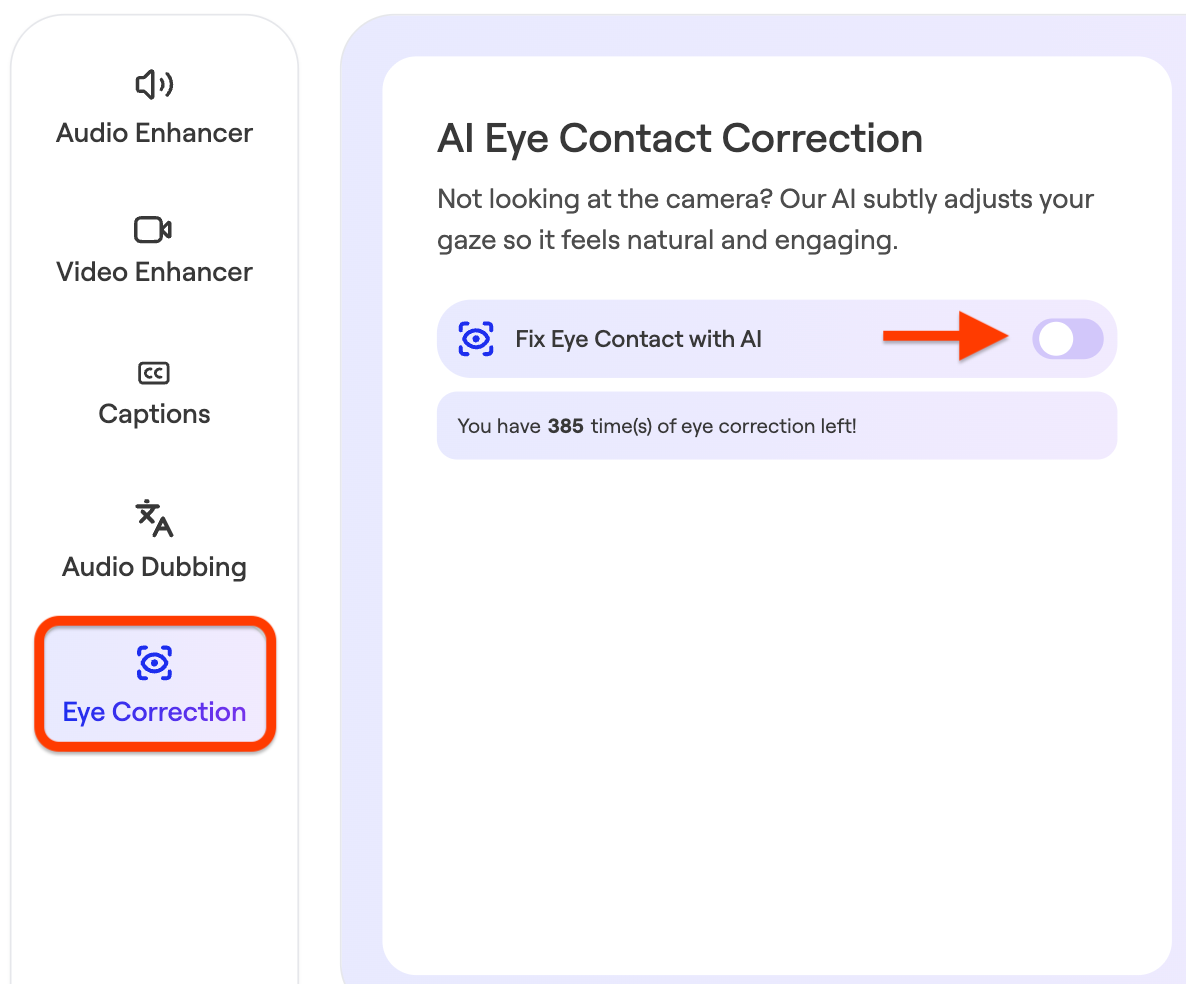Enable the Fix Eye Contact with AI switch
This screenshot has width=1186, height=984.
tap(1067, 339)
